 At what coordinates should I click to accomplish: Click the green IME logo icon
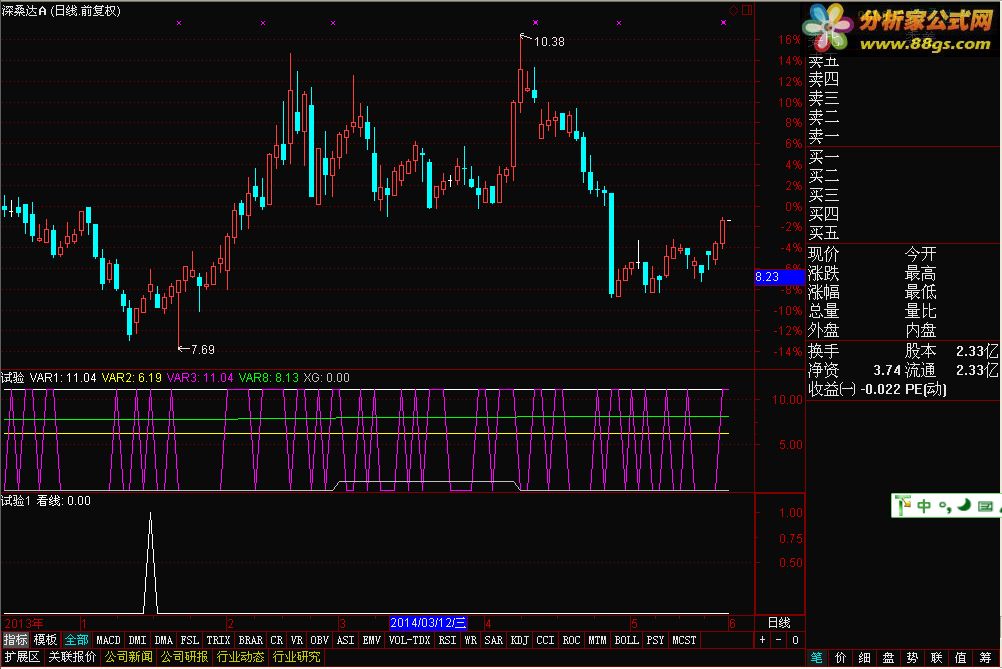[902, 506]
